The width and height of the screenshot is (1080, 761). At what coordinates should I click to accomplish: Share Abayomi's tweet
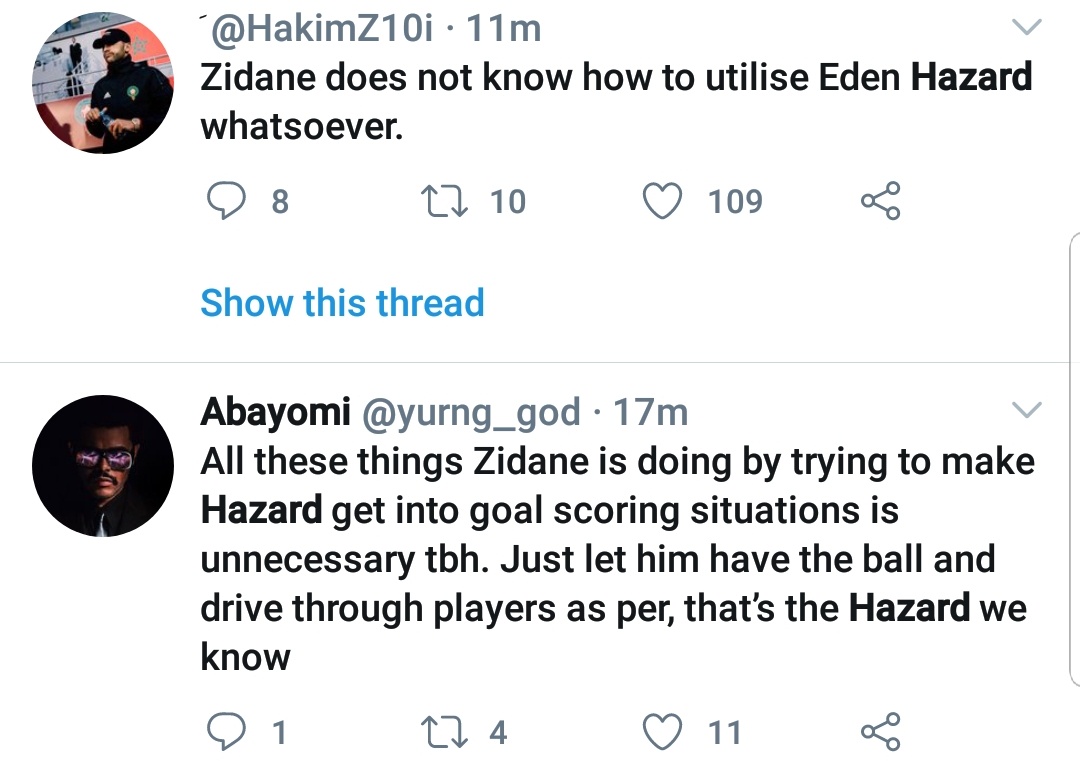[881, 732]
